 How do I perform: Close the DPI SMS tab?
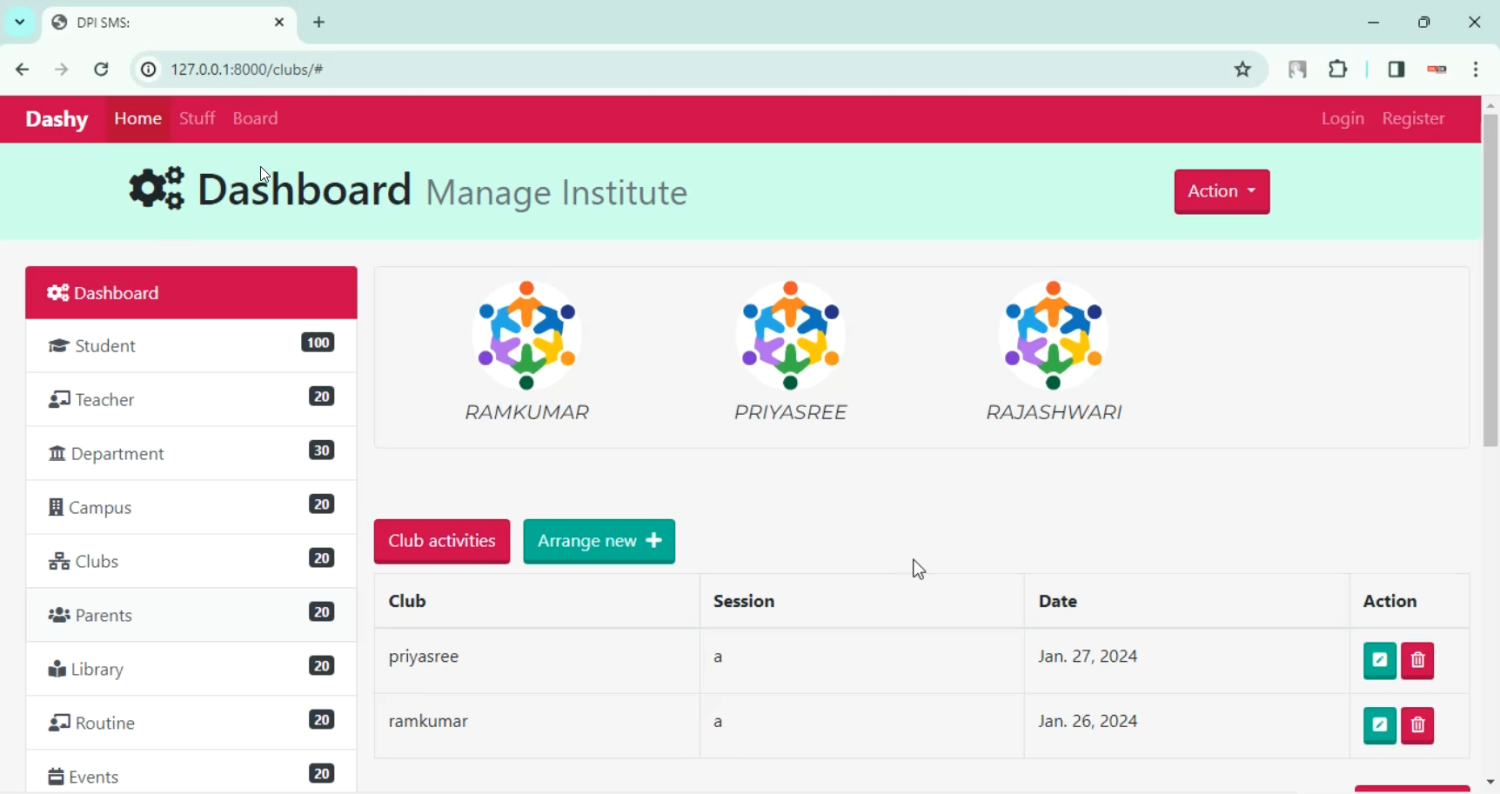click(x=279, y=22)
